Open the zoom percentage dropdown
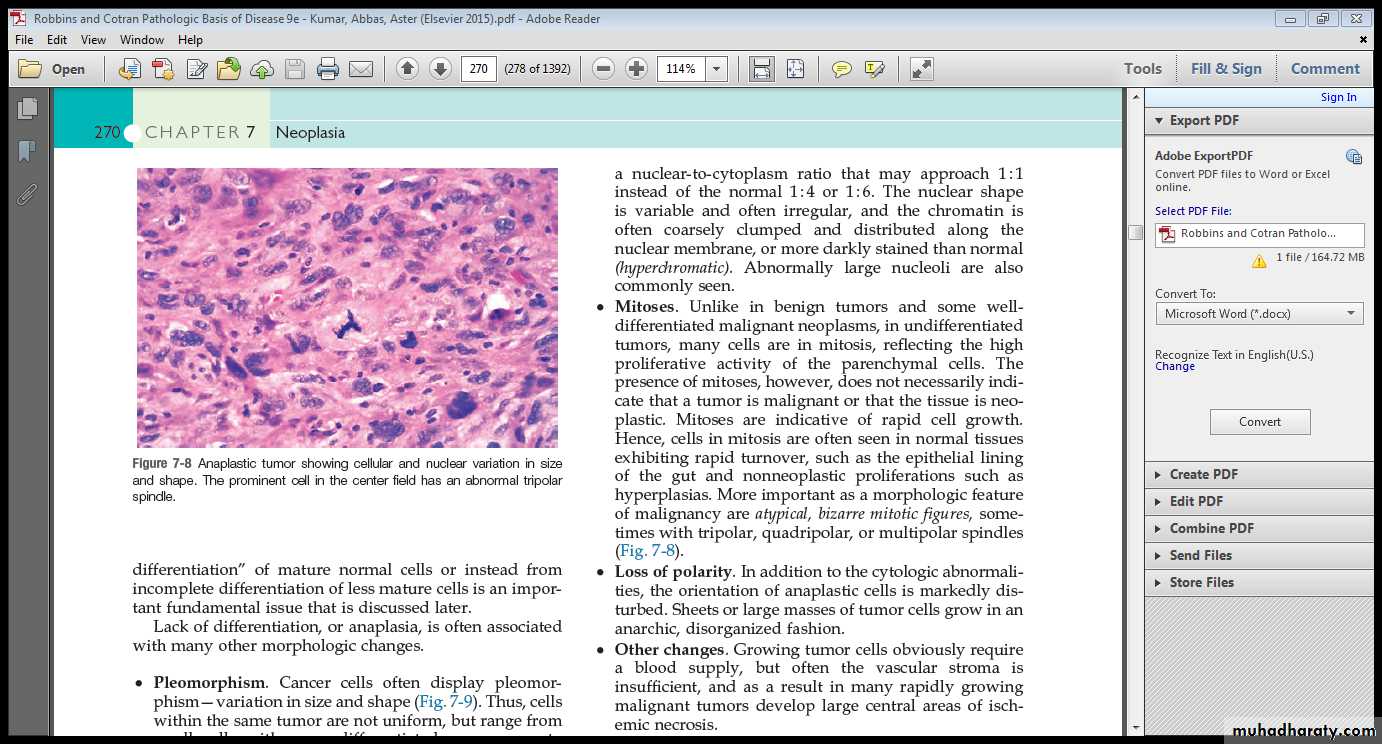 (x=716, y=69)
